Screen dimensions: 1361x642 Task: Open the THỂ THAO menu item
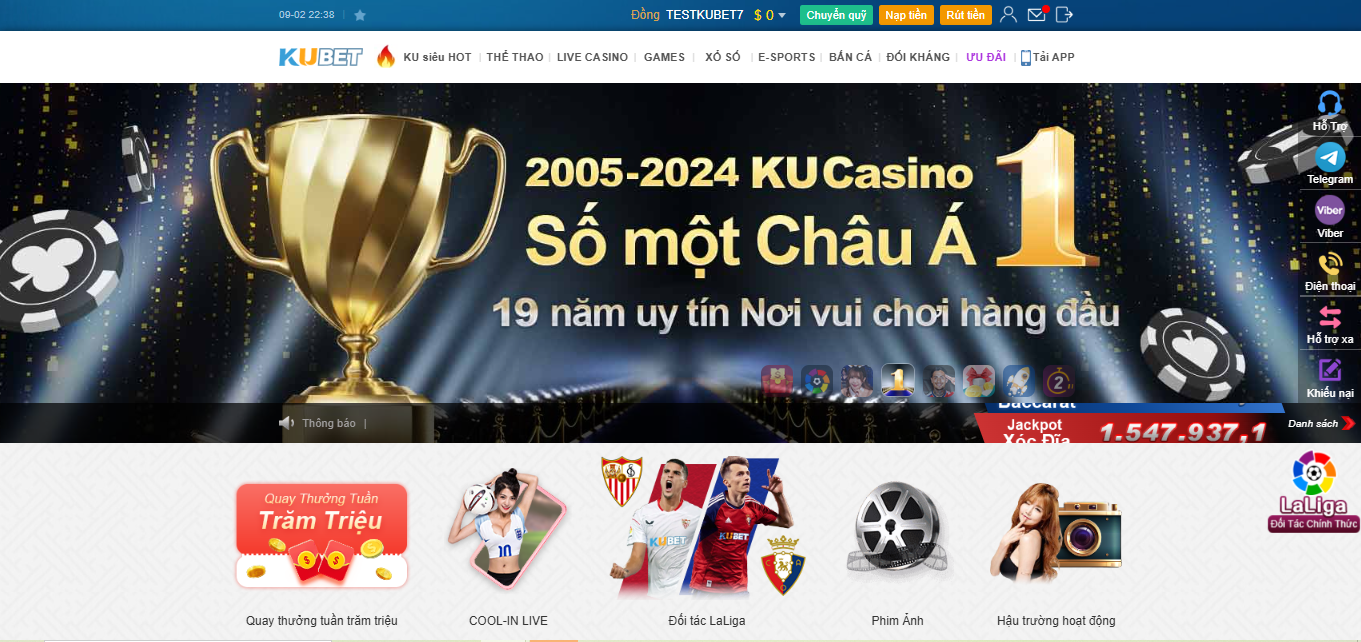click(x=515, y=57)
